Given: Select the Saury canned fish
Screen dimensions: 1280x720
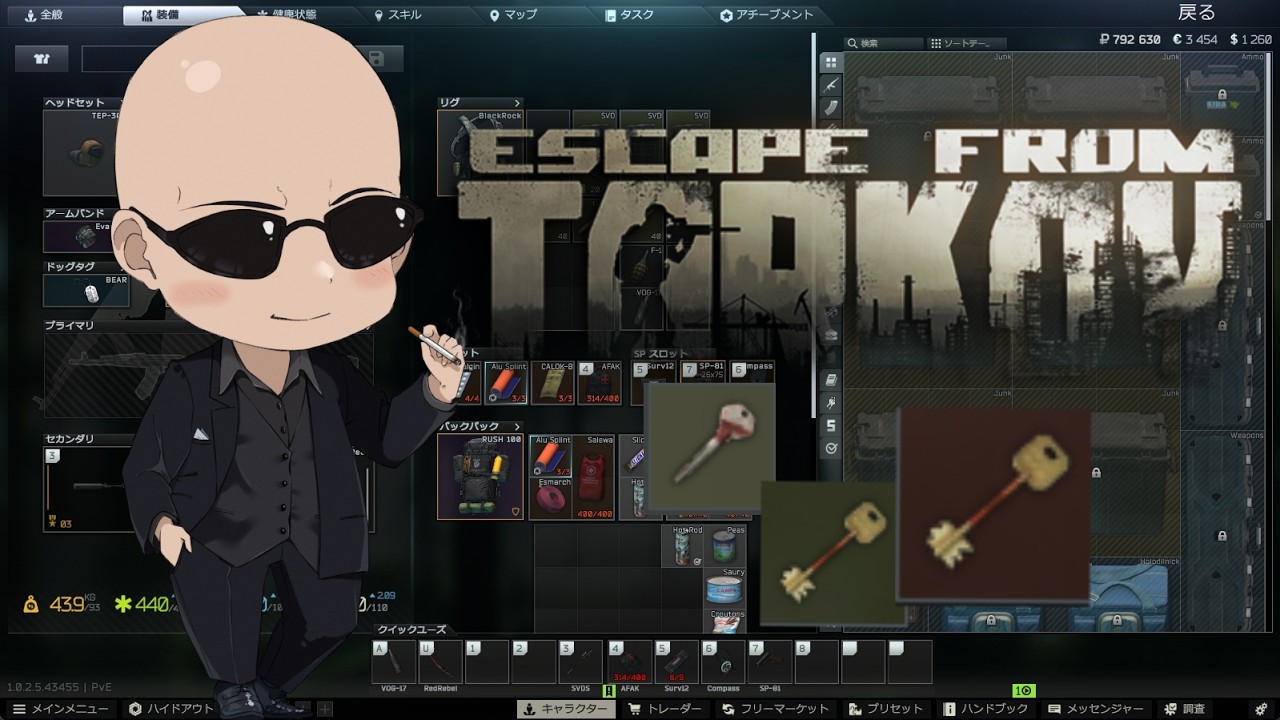Looking at the screenshot, I should point(724,589).
